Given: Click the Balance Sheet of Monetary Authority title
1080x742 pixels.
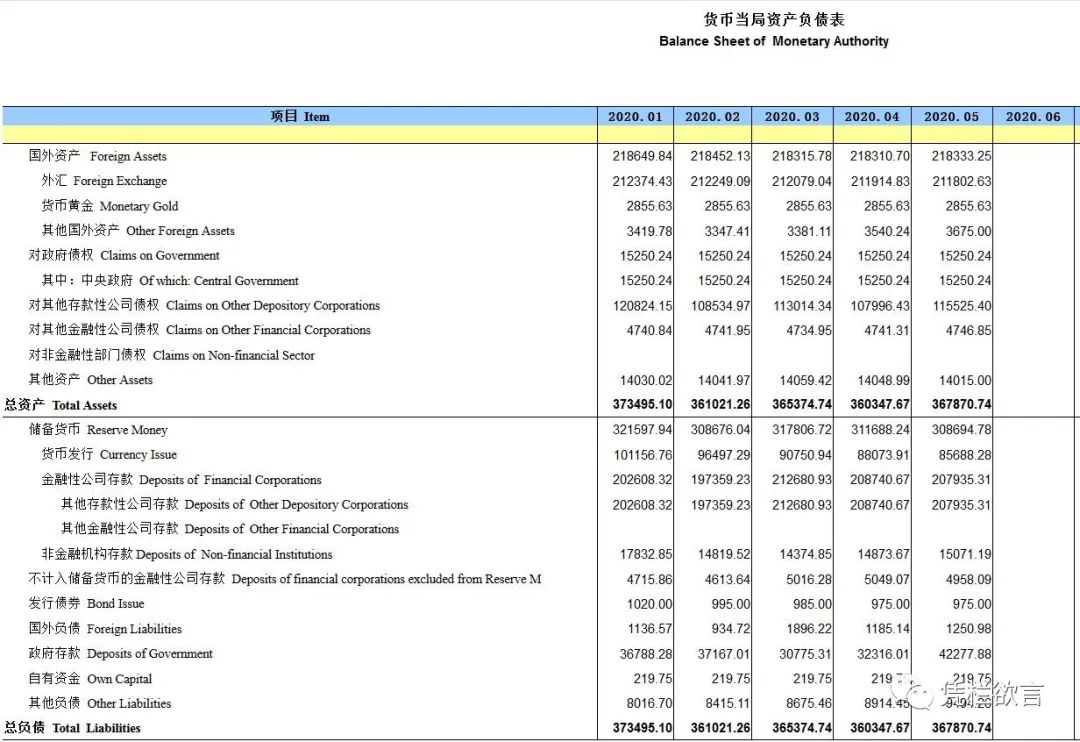Looking at the screenshot, I should coord(773,41).
